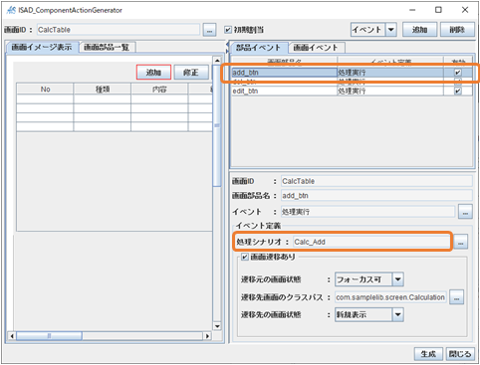Click the vertical scrollbar thumb of the left panel
Screen dimensions: 480x365
[217, 125]
